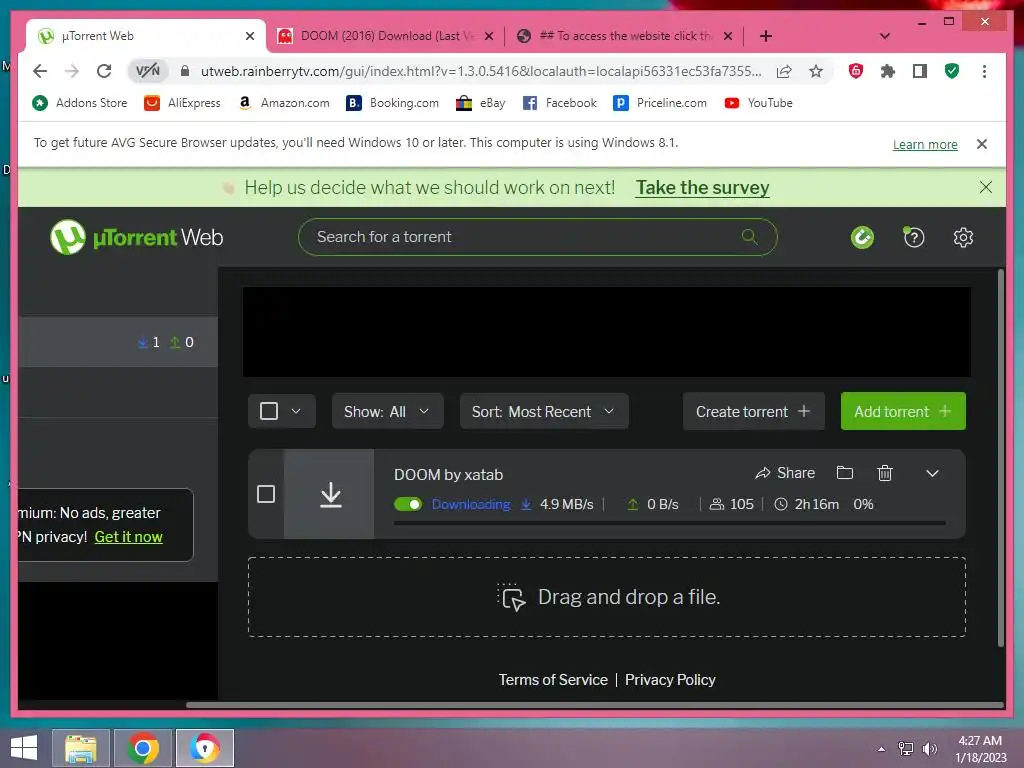Open the help question mark icon
The width and height of the screenshot is (1024, 768).
913,237
